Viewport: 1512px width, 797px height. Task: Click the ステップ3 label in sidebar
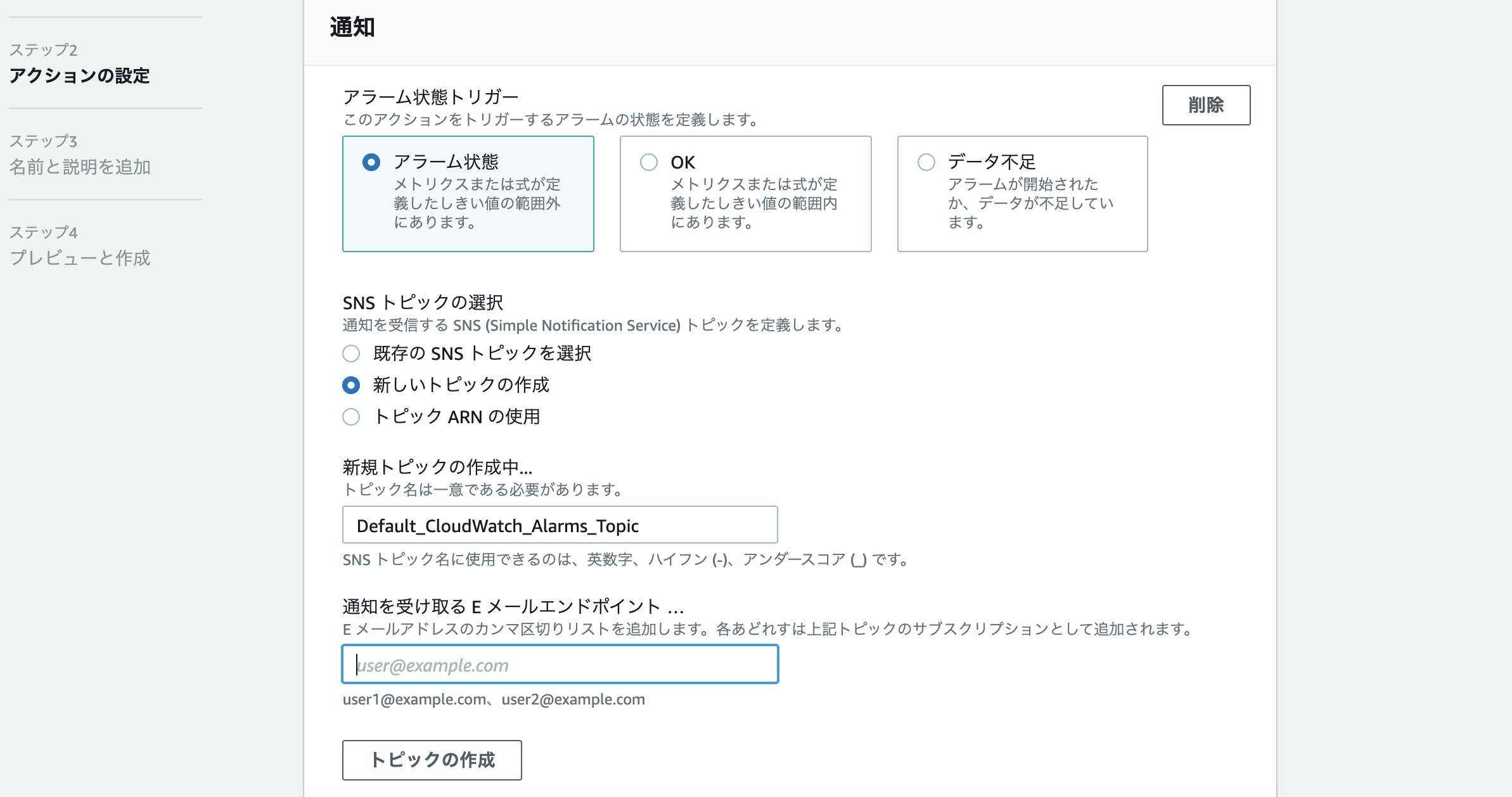pyautogui.click(x=43, y=141)
